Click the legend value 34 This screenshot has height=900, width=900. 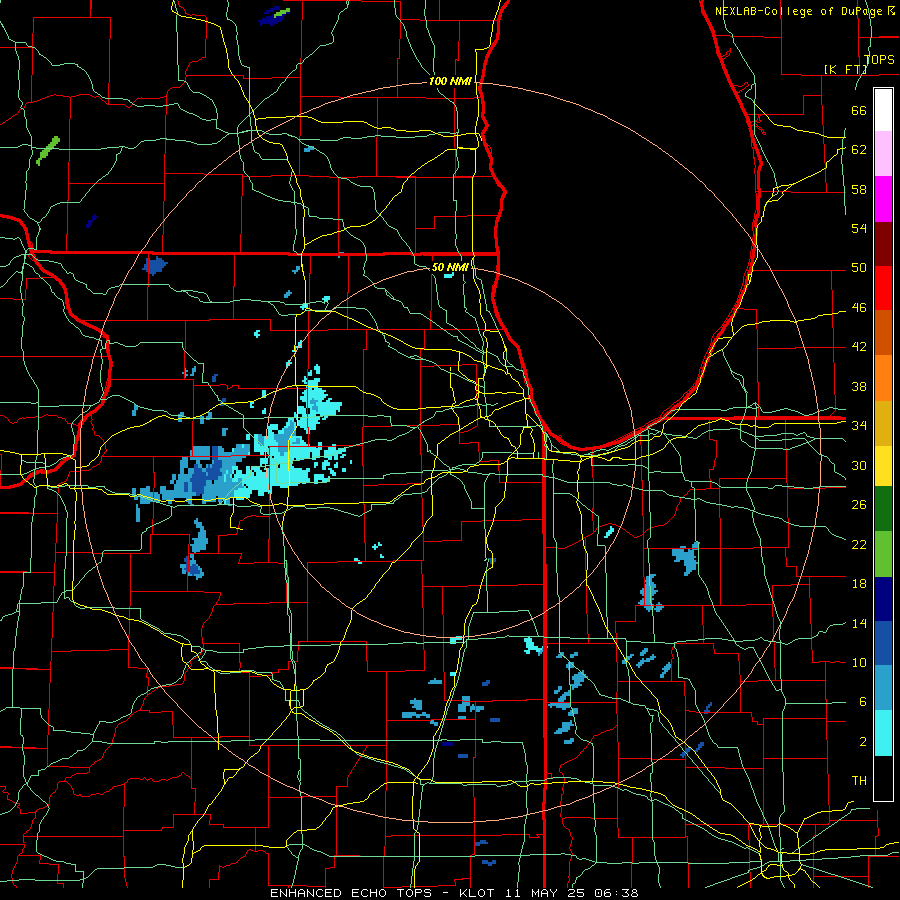(859, 426)
